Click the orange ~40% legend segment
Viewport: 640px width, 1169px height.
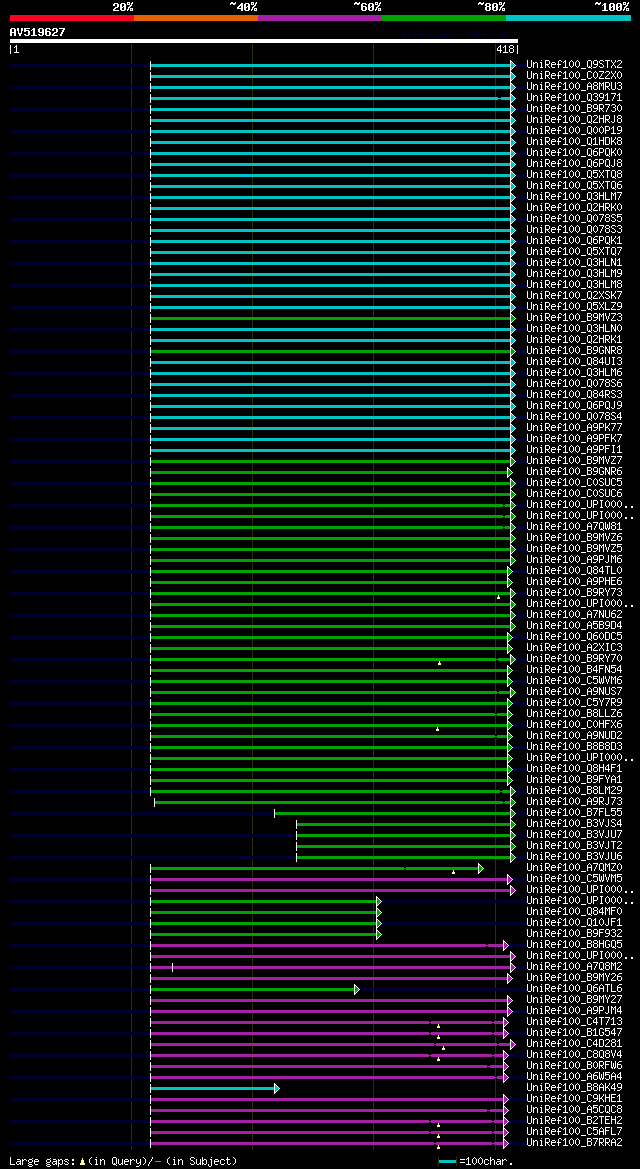click(x=196, y=17)
